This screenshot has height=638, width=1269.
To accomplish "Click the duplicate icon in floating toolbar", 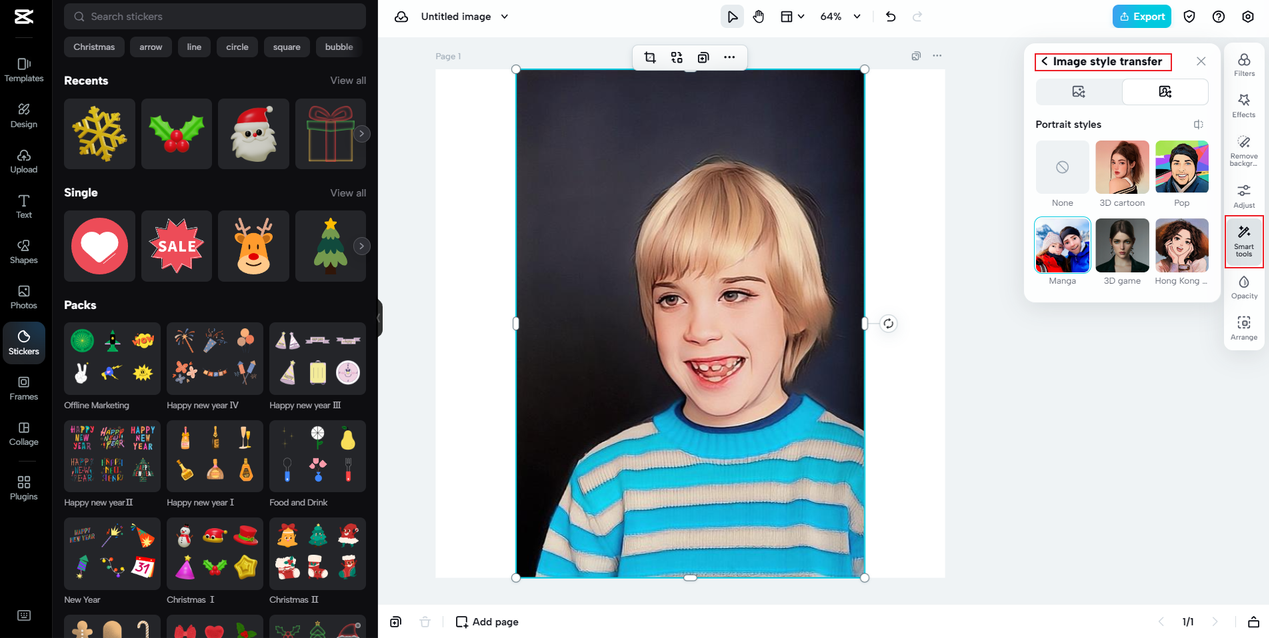I will (703, 58).
